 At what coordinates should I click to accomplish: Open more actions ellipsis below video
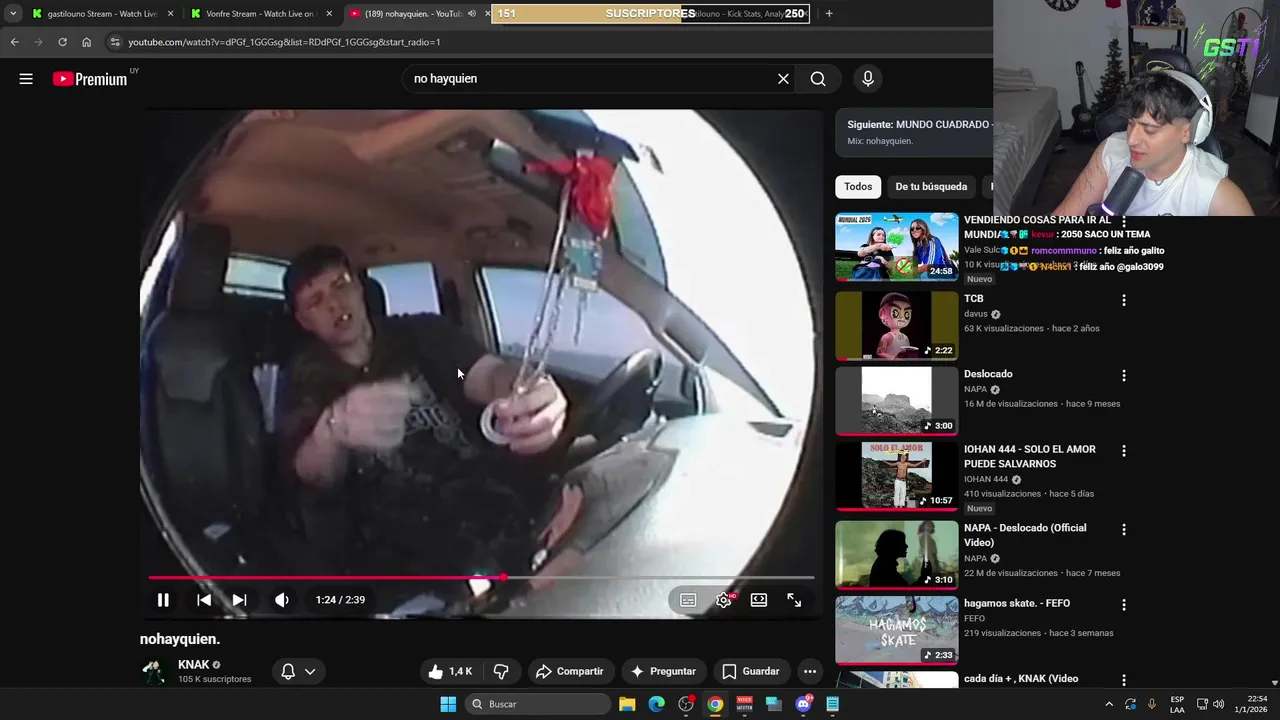tap(810, 672)
